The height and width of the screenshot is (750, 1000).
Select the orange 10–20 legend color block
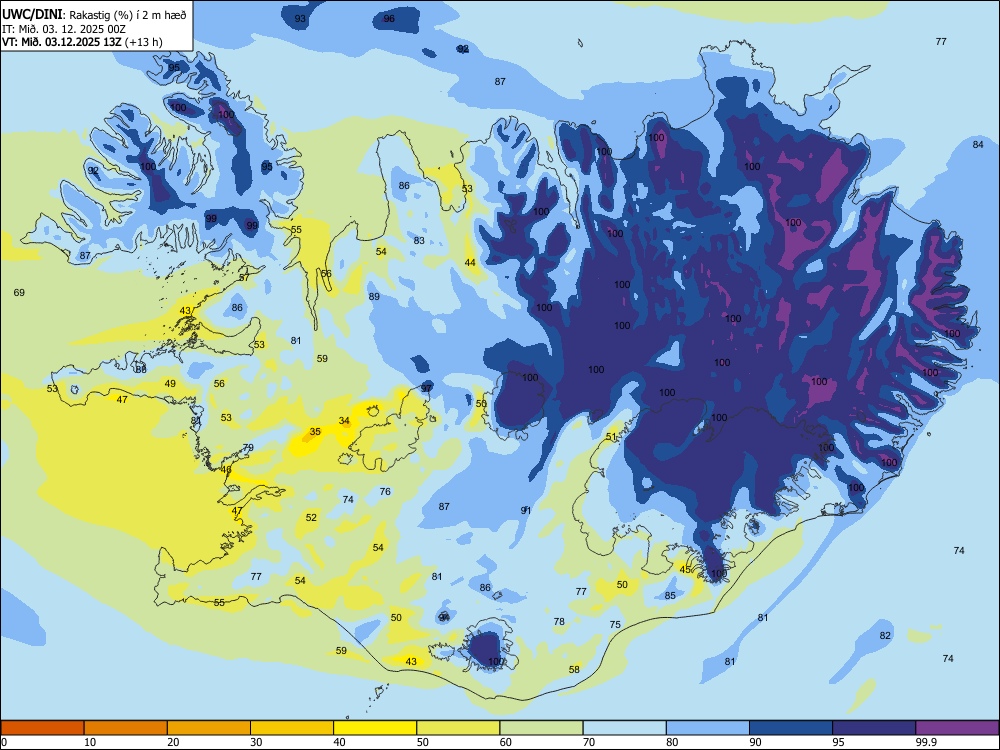pyautogui.click(x=126, y=728)
